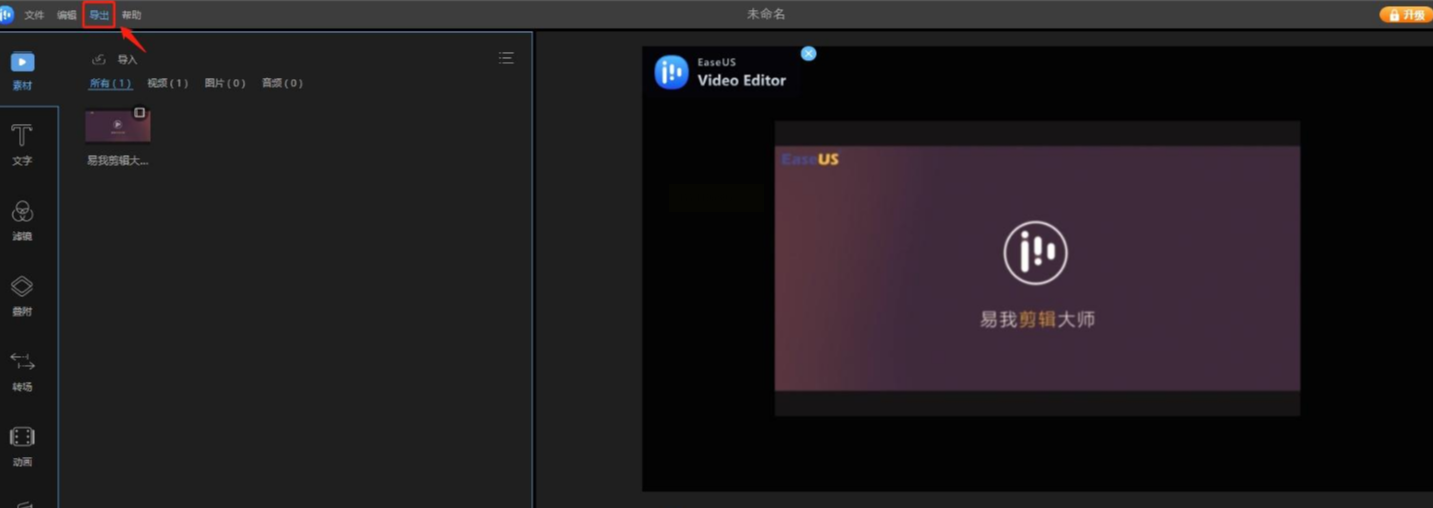
Task: Select the 易我剪辑大师 video thumbnail
Action: tap(117, 127)
